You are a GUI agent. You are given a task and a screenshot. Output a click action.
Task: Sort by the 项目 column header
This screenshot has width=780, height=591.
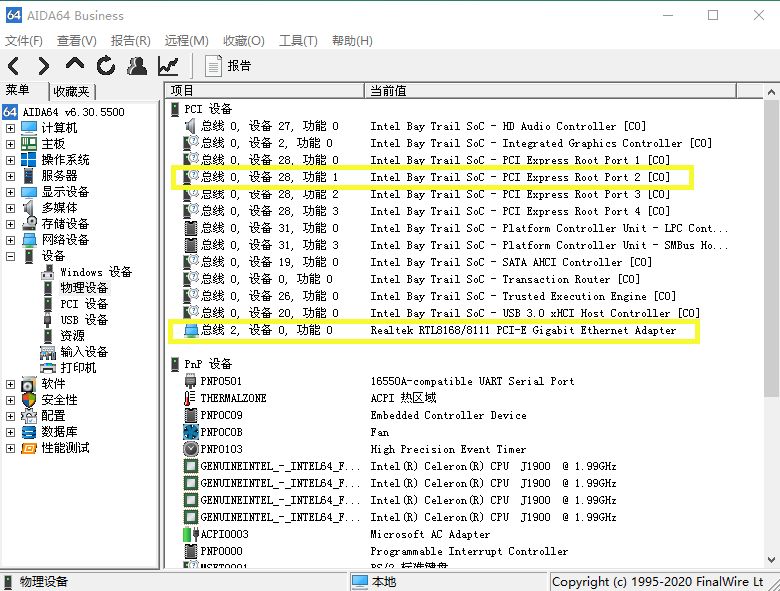[x=265, y=91]
